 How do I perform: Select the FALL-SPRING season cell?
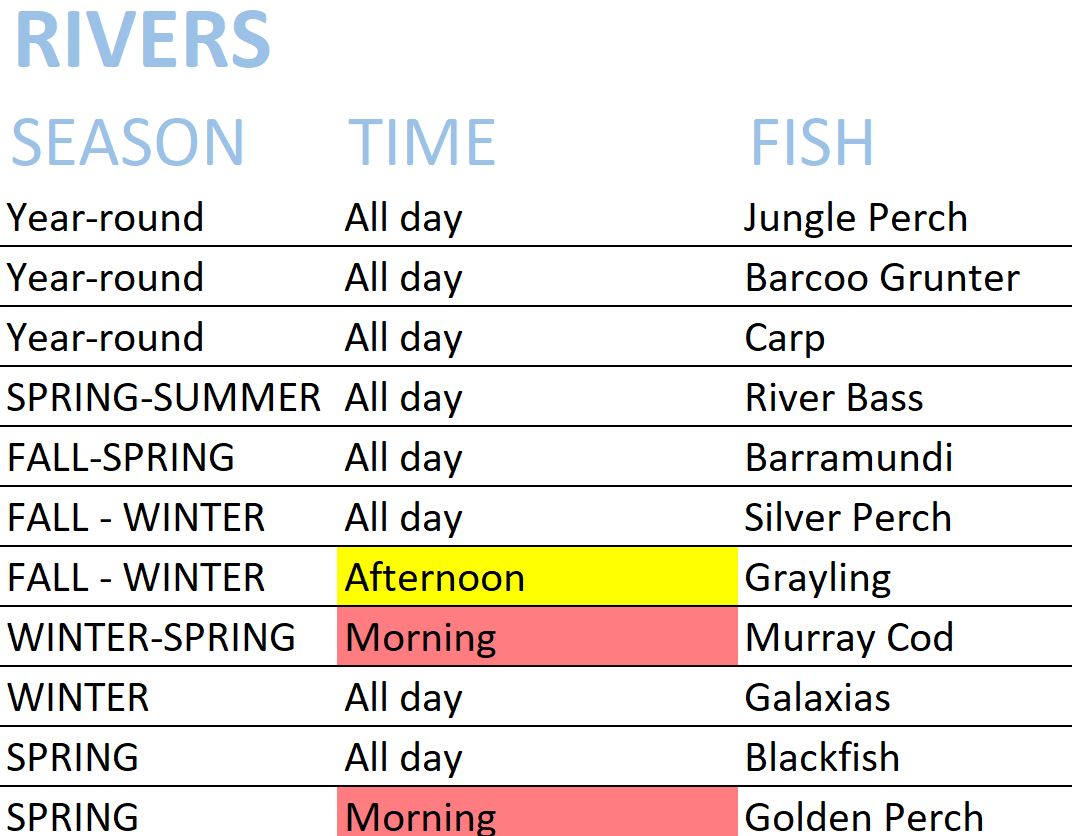pos(120,458)
